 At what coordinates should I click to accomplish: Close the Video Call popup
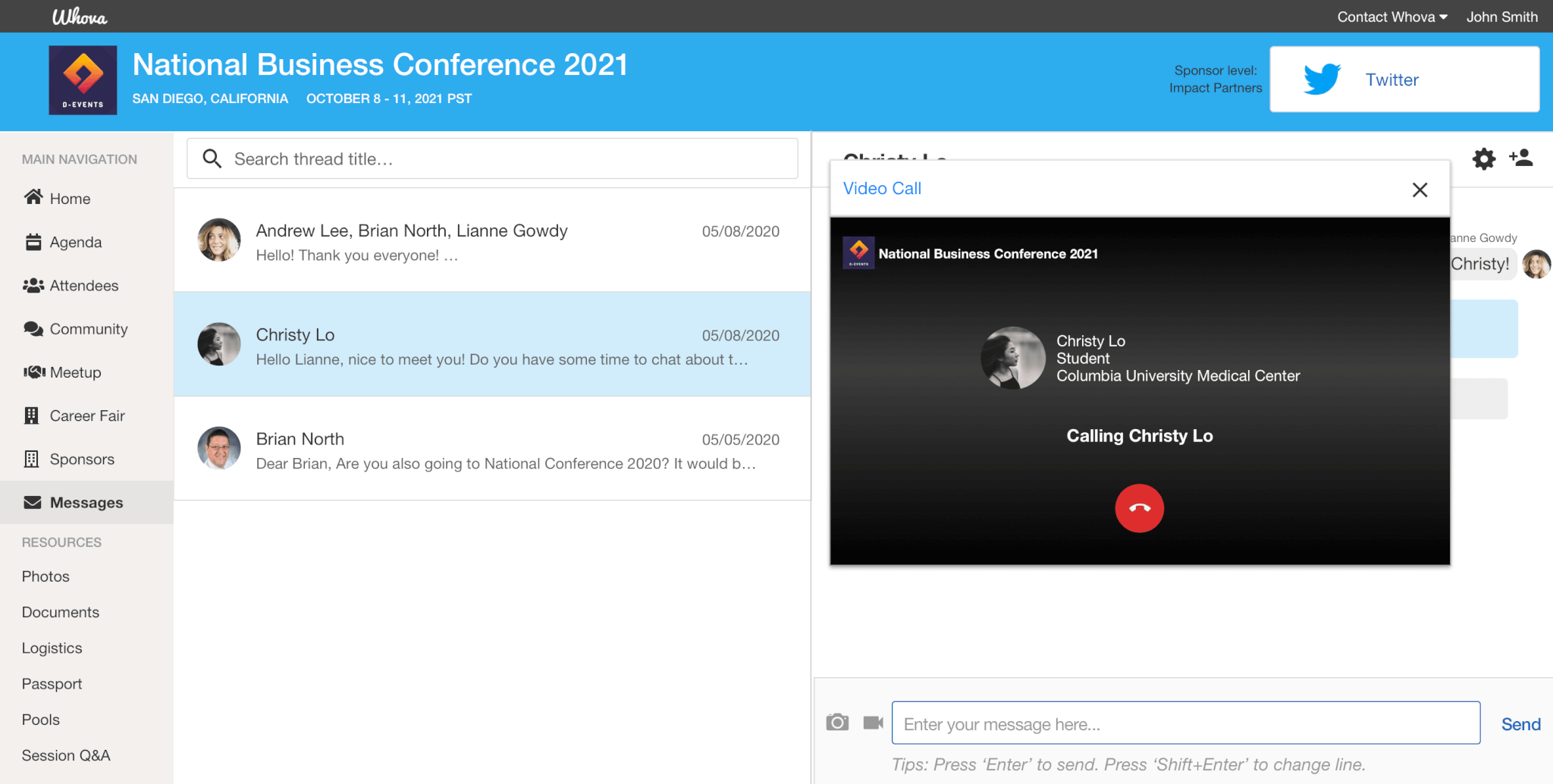1420,190
